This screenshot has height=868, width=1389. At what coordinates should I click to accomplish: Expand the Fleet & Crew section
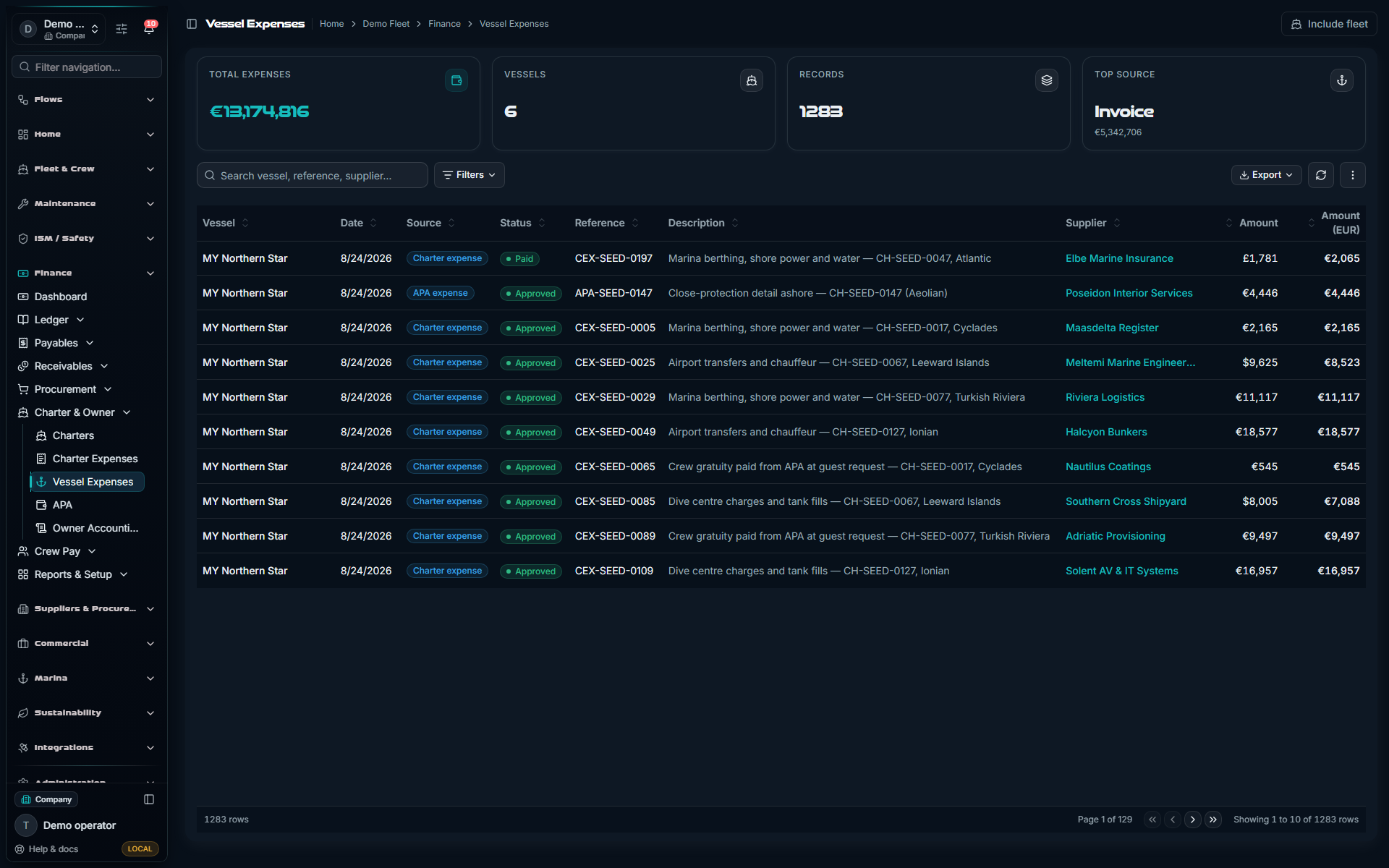(86, 169)
